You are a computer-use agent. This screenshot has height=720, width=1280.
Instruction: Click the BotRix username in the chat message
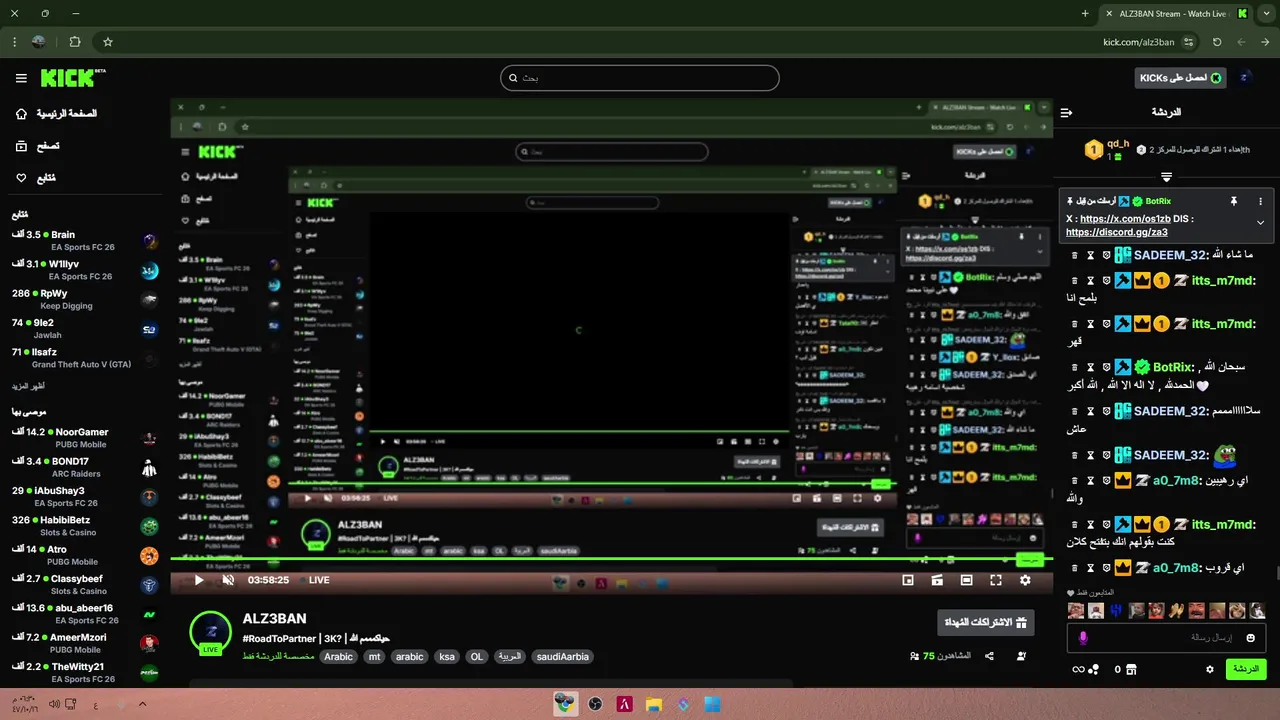1171,367
